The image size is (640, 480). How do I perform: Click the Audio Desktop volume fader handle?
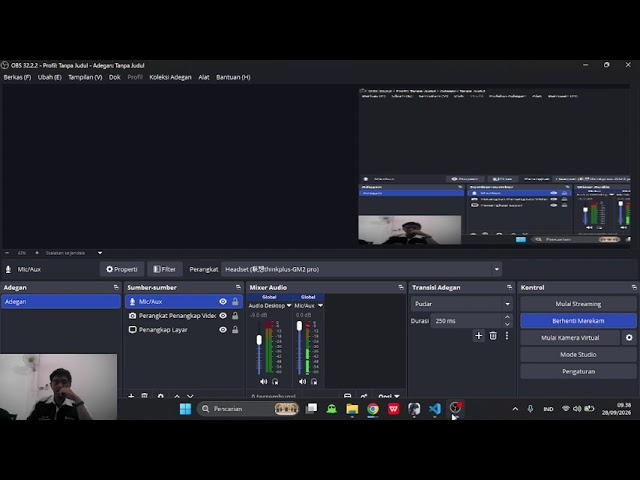pyautogui.click(x=259, y=340)
